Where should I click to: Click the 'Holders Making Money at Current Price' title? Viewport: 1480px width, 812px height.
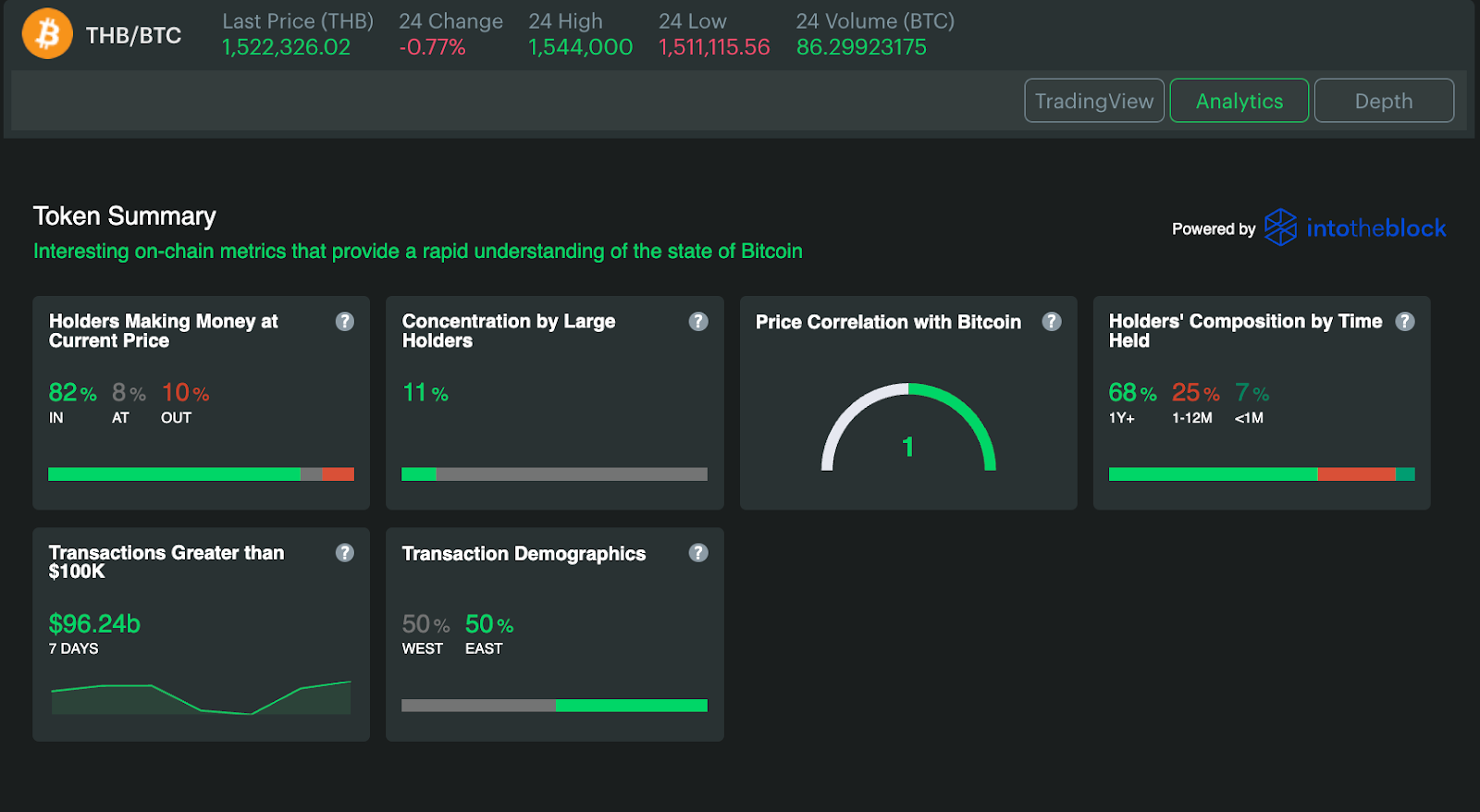point(164,331)
